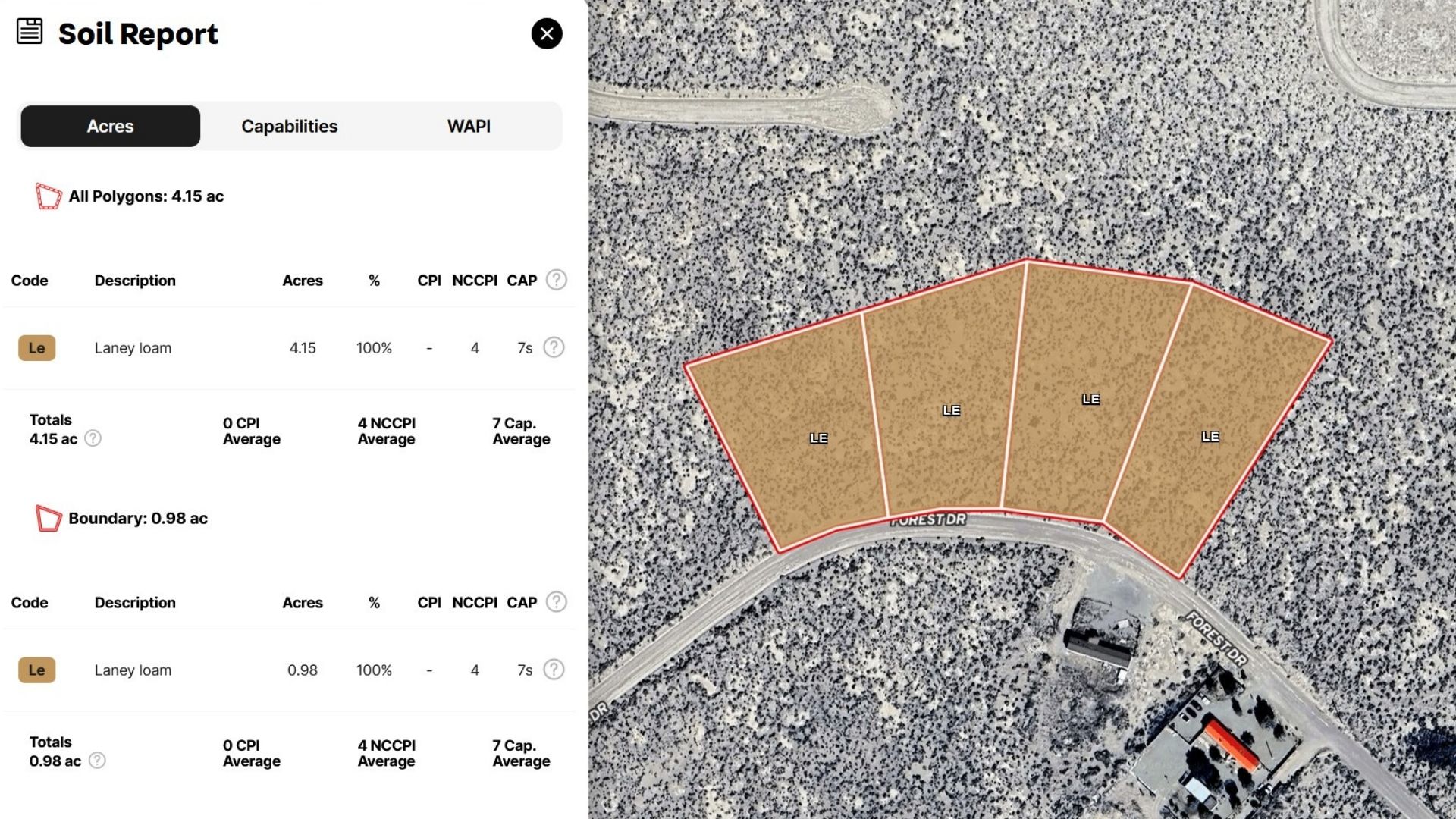Switch to the Capabilities tab
Viewport: 1456px width, 819px height.
[289, 126]
